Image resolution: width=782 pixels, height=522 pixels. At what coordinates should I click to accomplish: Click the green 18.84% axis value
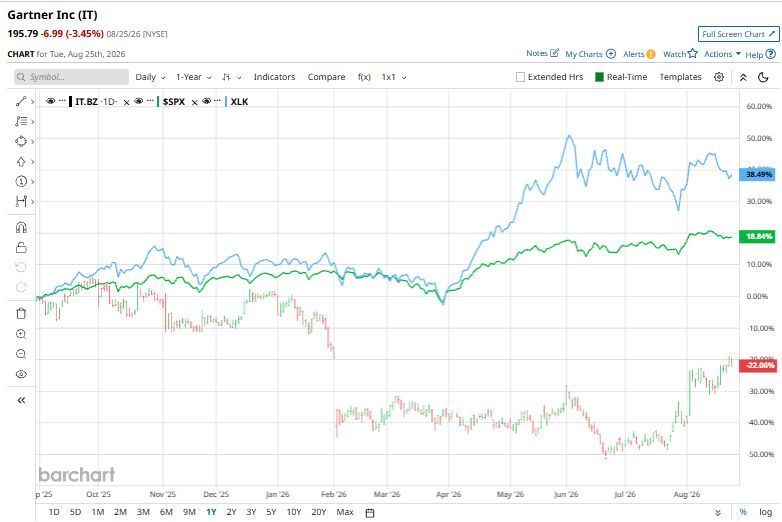coord(757,236)
